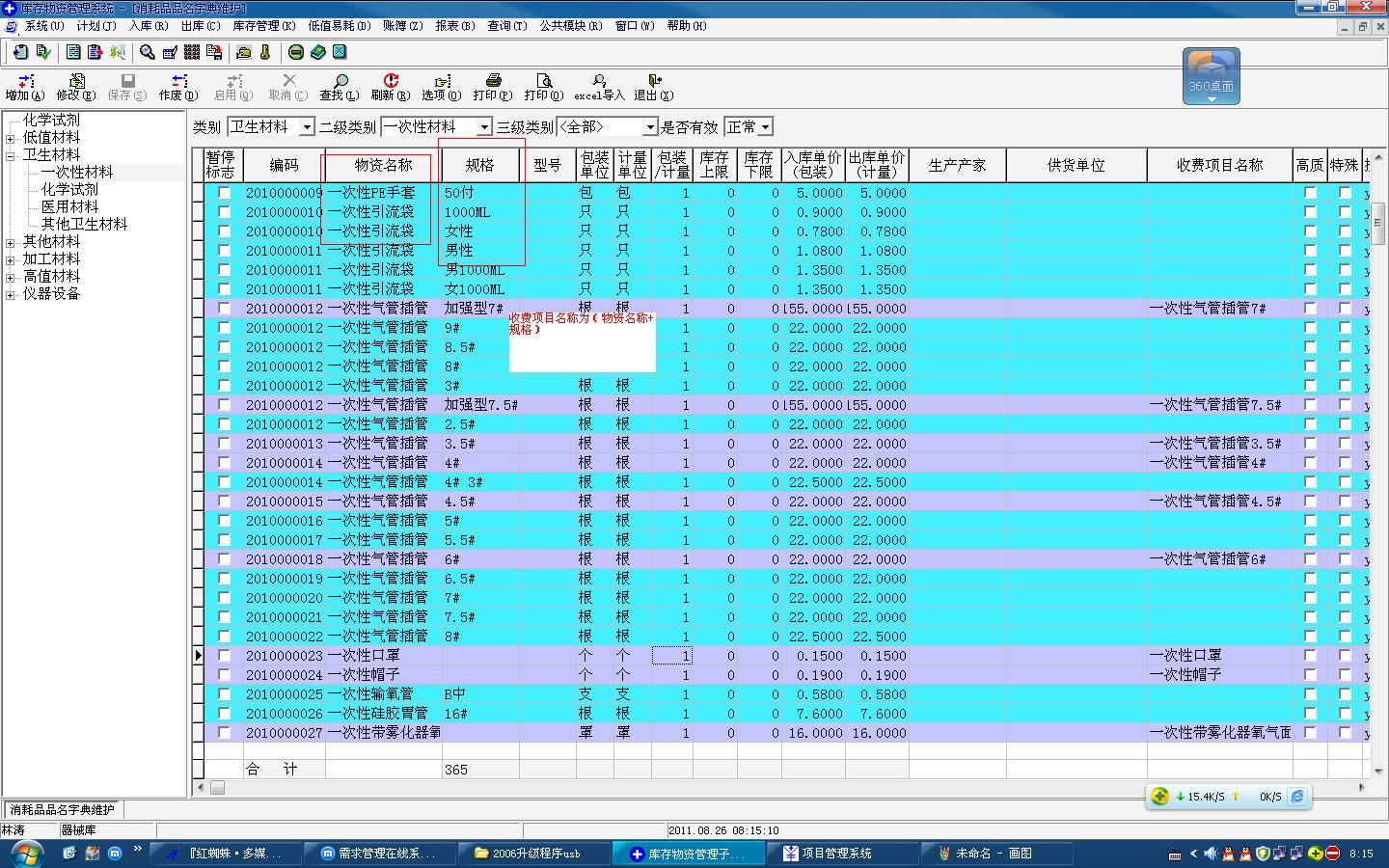The height and width of the screenshot is (868, 1389).
Task: Select 一次性材料 in the category tree
Action: 77,173
